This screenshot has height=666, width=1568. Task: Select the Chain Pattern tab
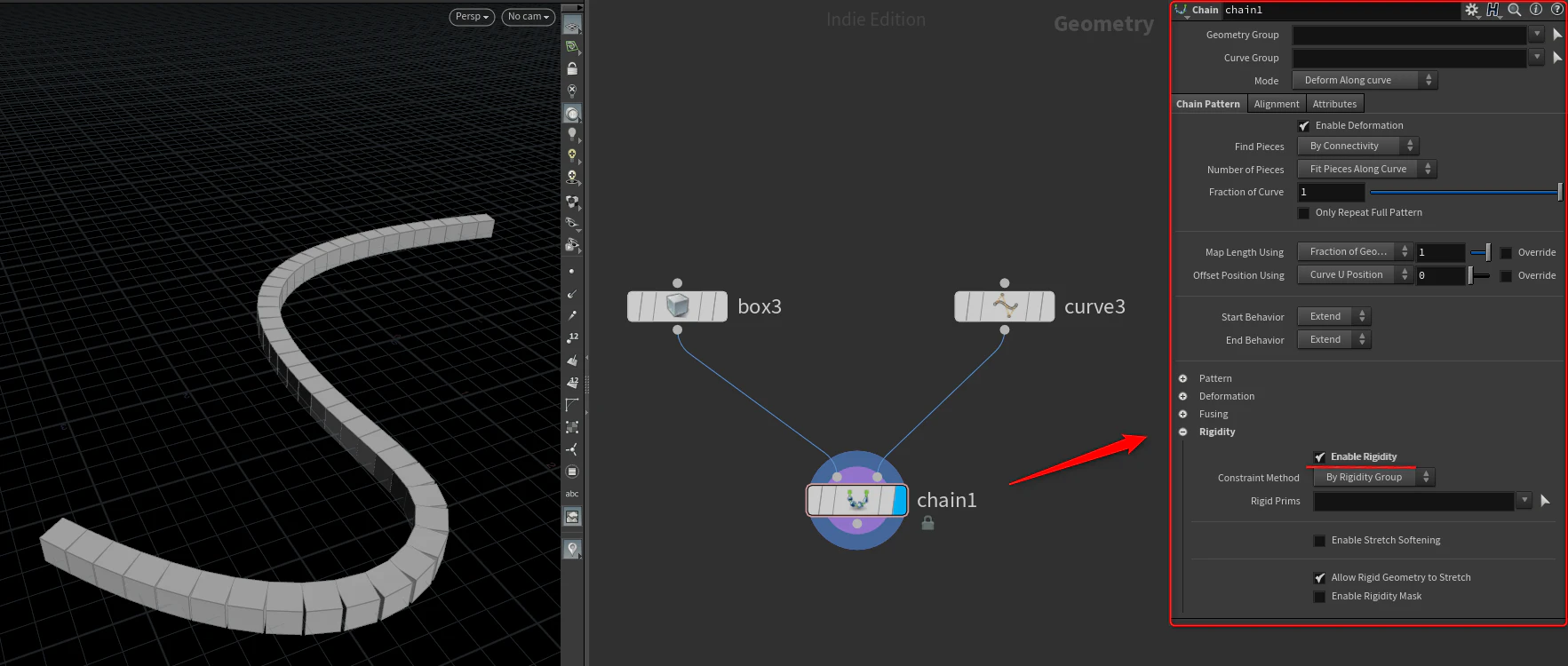click(x=1208, y=104)
